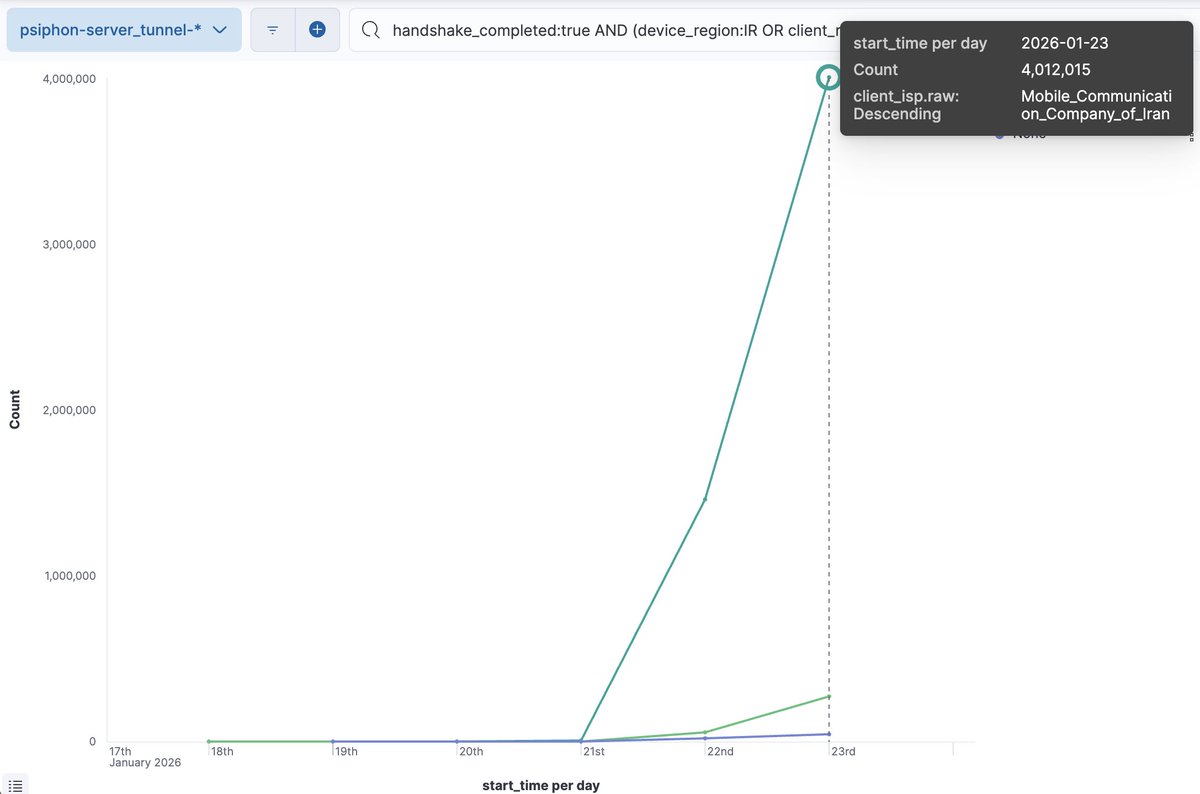Click the '4,012,015' count value in tooltip

1056,70
